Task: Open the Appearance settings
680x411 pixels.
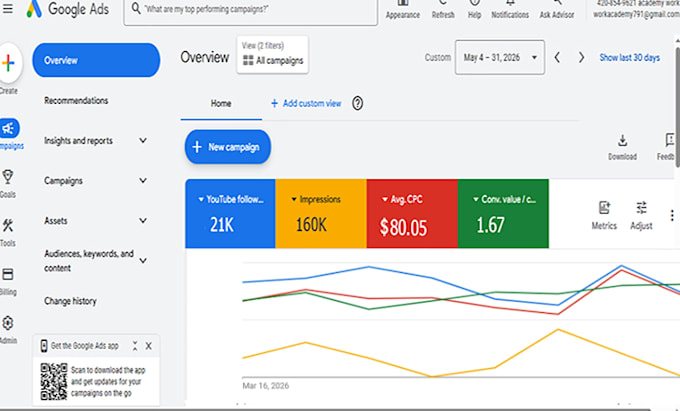Action: (402, 10)
